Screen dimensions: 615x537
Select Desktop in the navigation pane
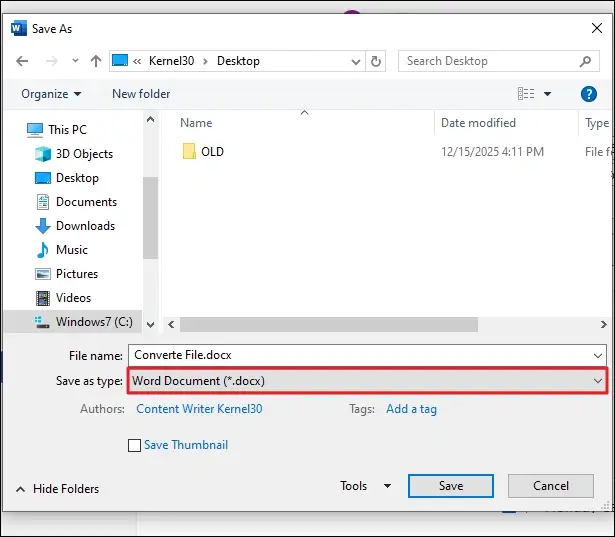point(67,178)
